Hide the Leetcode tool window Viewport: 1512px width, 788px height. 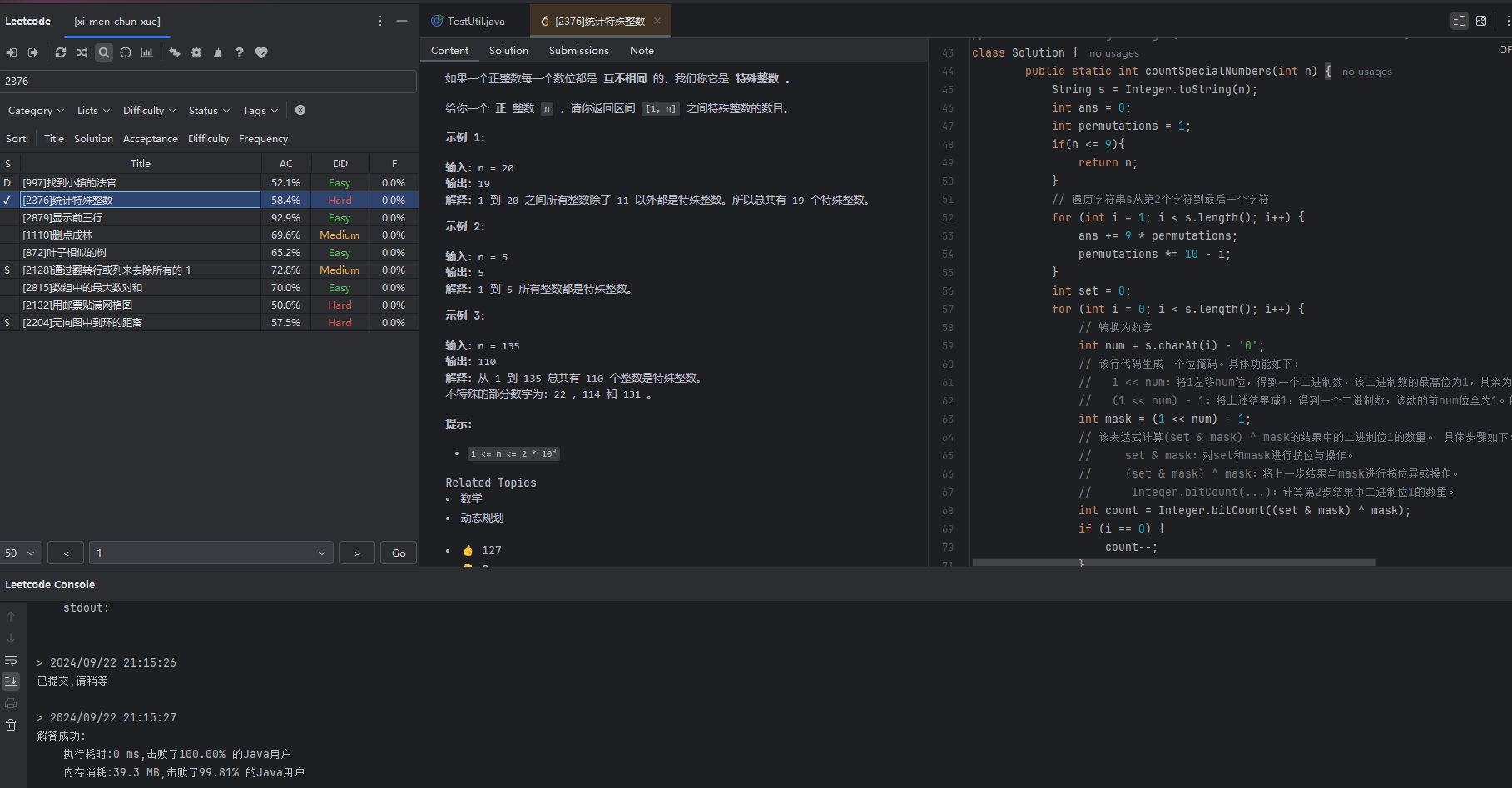(x=402, y=21)
